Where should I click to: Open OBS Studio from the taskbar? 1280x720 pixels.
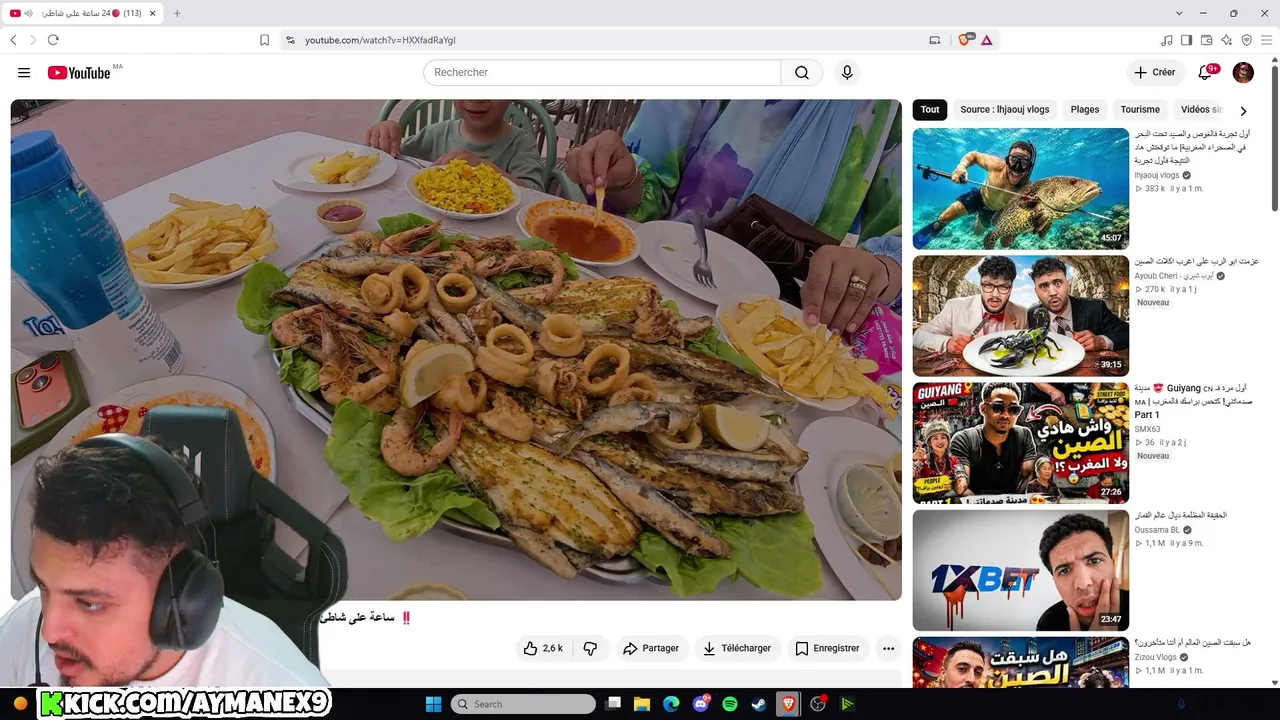point(818,704)
